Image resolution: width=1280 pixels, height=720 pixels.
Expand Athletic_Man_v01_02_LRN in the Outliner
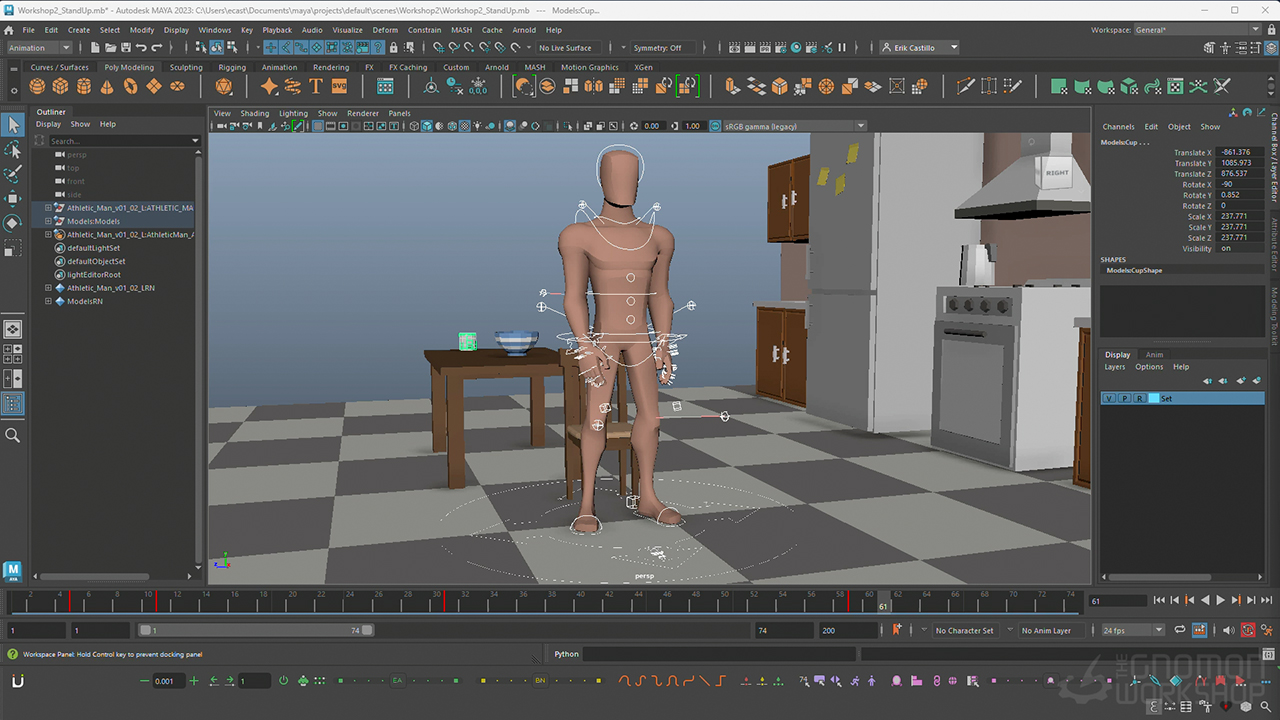[48, 288]
